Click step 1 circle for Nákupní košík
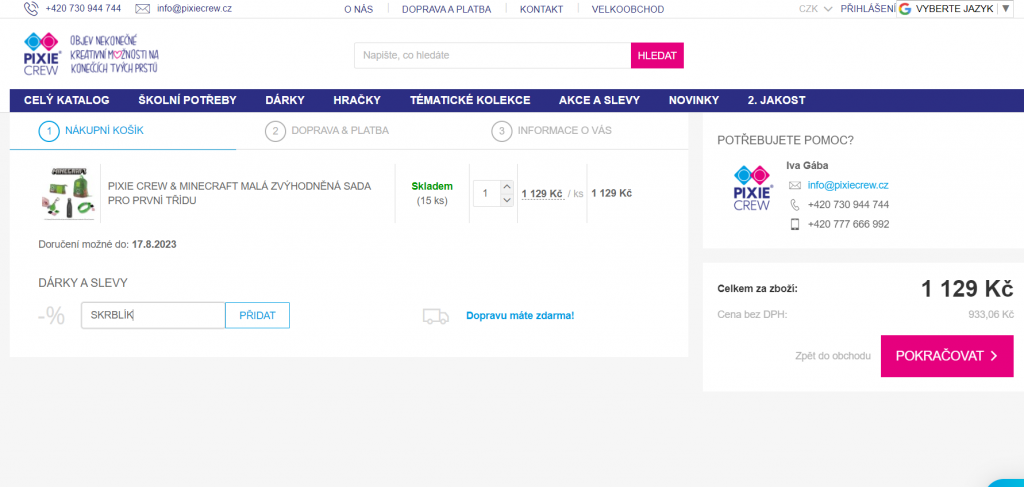 pos(49,131)
